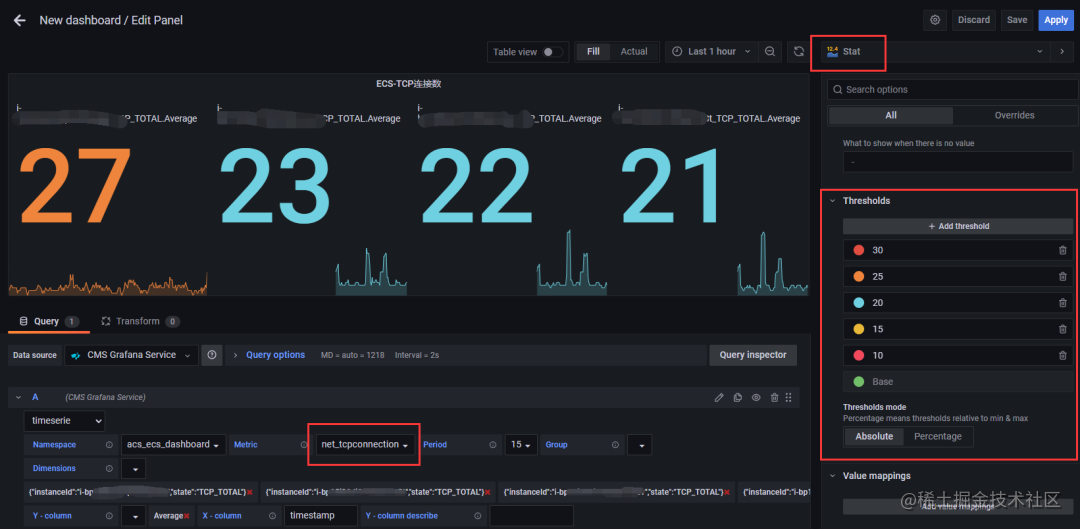The height and width of the screenshot is (529, 1080).
Task: Open the timeserie type dropdown
Action: pyautogui.click(x=65, y=421)
